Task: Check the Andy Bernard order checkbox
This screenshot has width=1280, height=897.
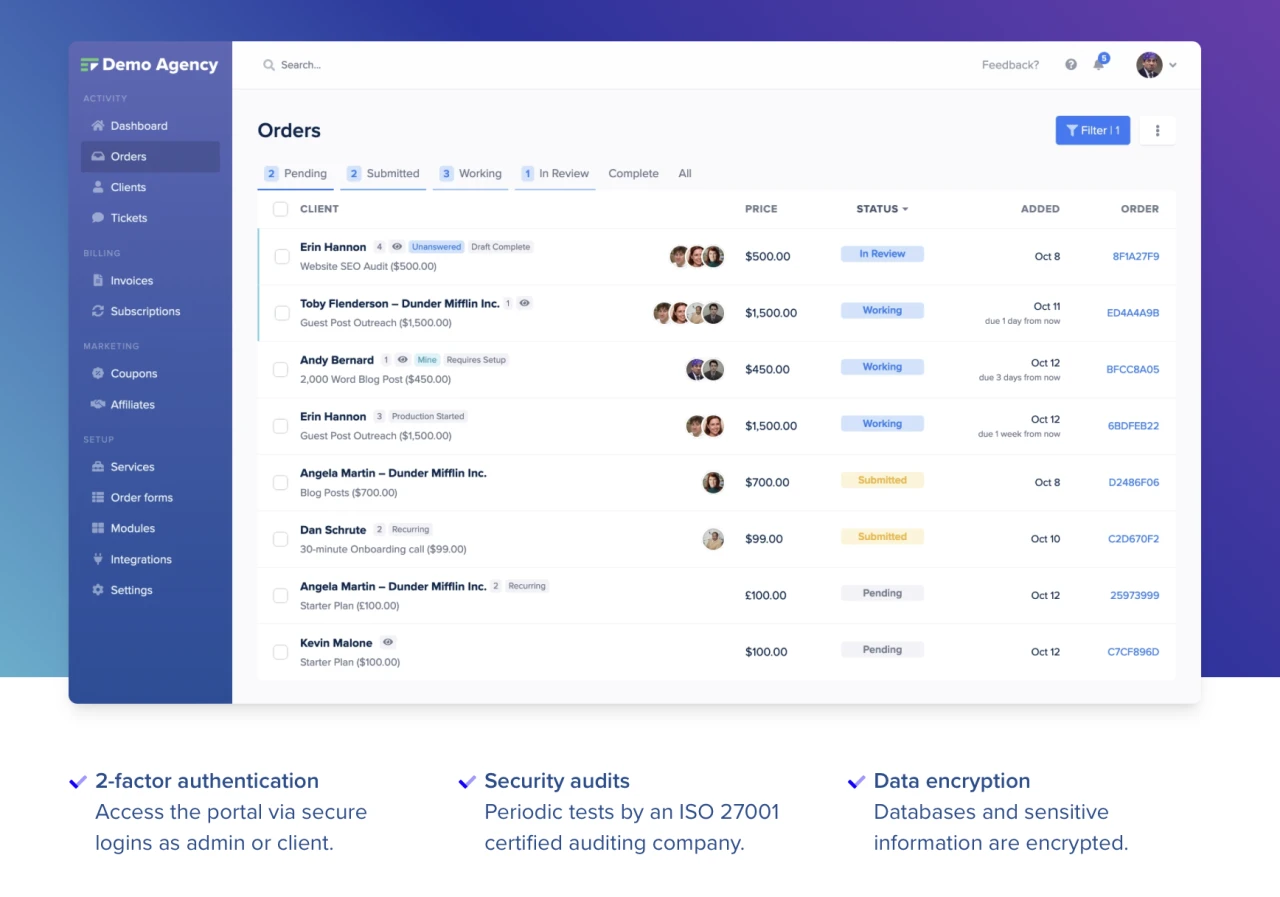Action: [x=281, y=369]
